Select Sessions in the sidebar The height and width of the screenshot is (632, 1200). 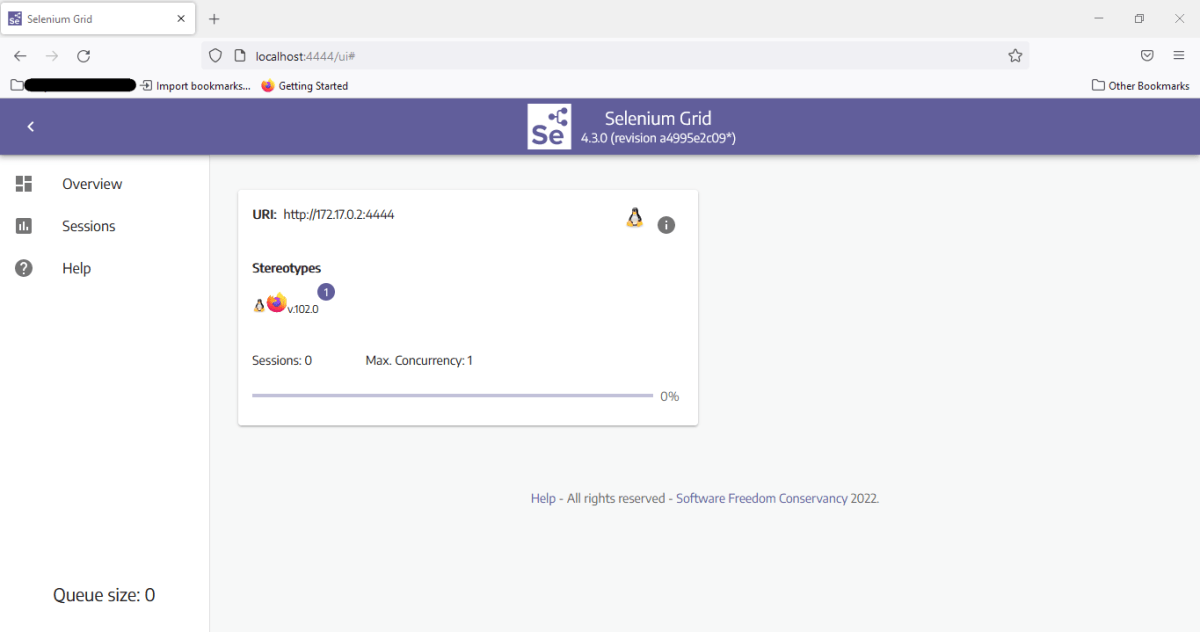[88, 226]
